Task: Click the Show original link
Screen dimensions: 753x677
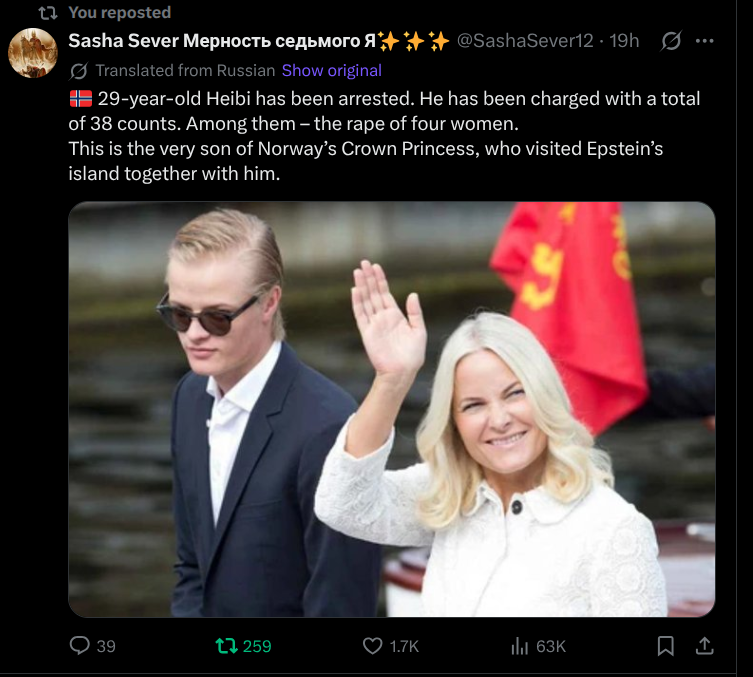Action: click(x=331, y=71)
